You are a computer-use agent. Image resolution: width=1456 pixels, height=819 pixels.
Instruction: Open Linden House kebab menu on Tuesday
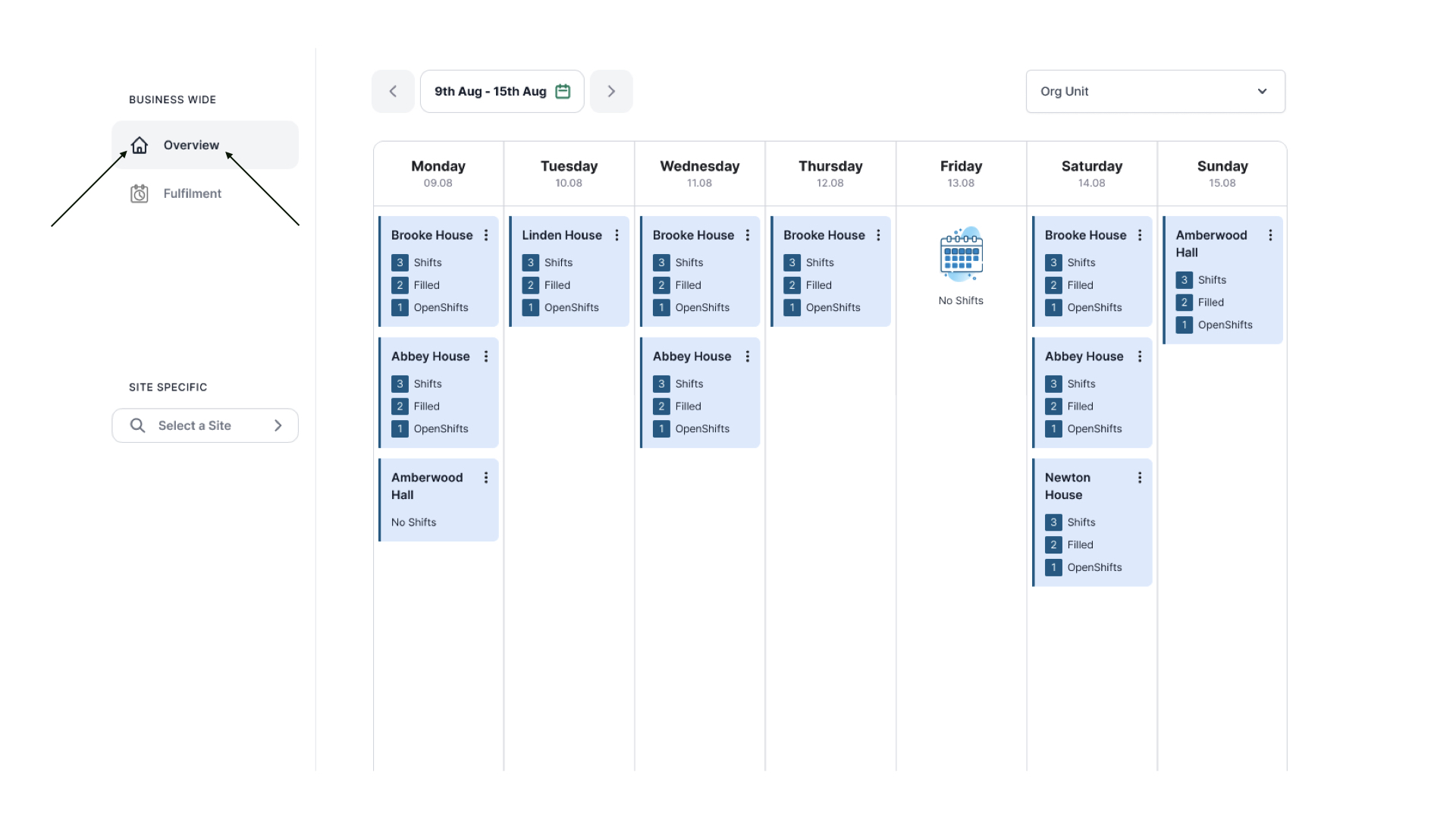coord(617,235)
